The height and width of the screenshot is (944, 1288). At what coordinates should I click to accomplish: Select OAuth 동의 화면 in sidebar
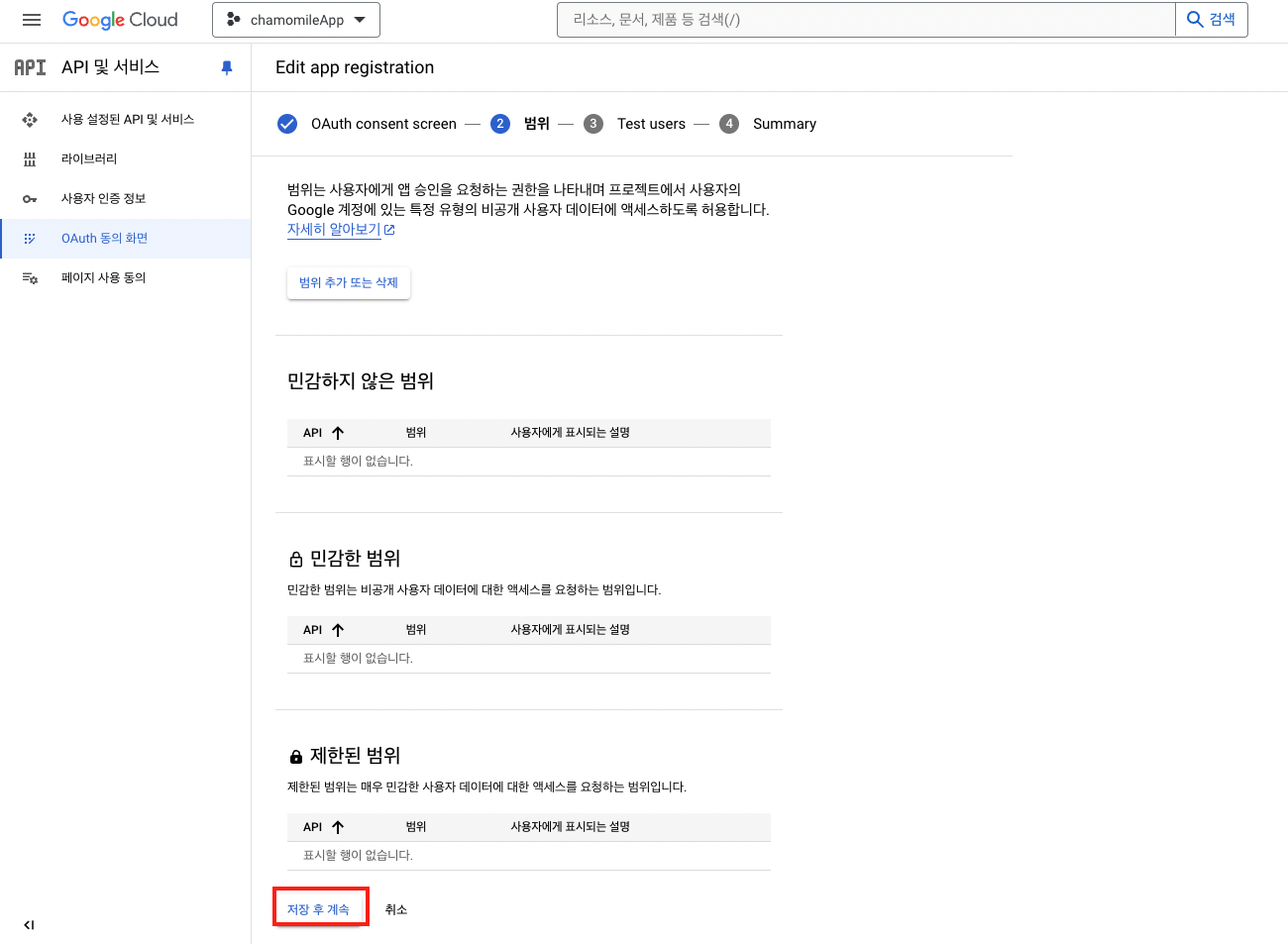tap(104, 239)
